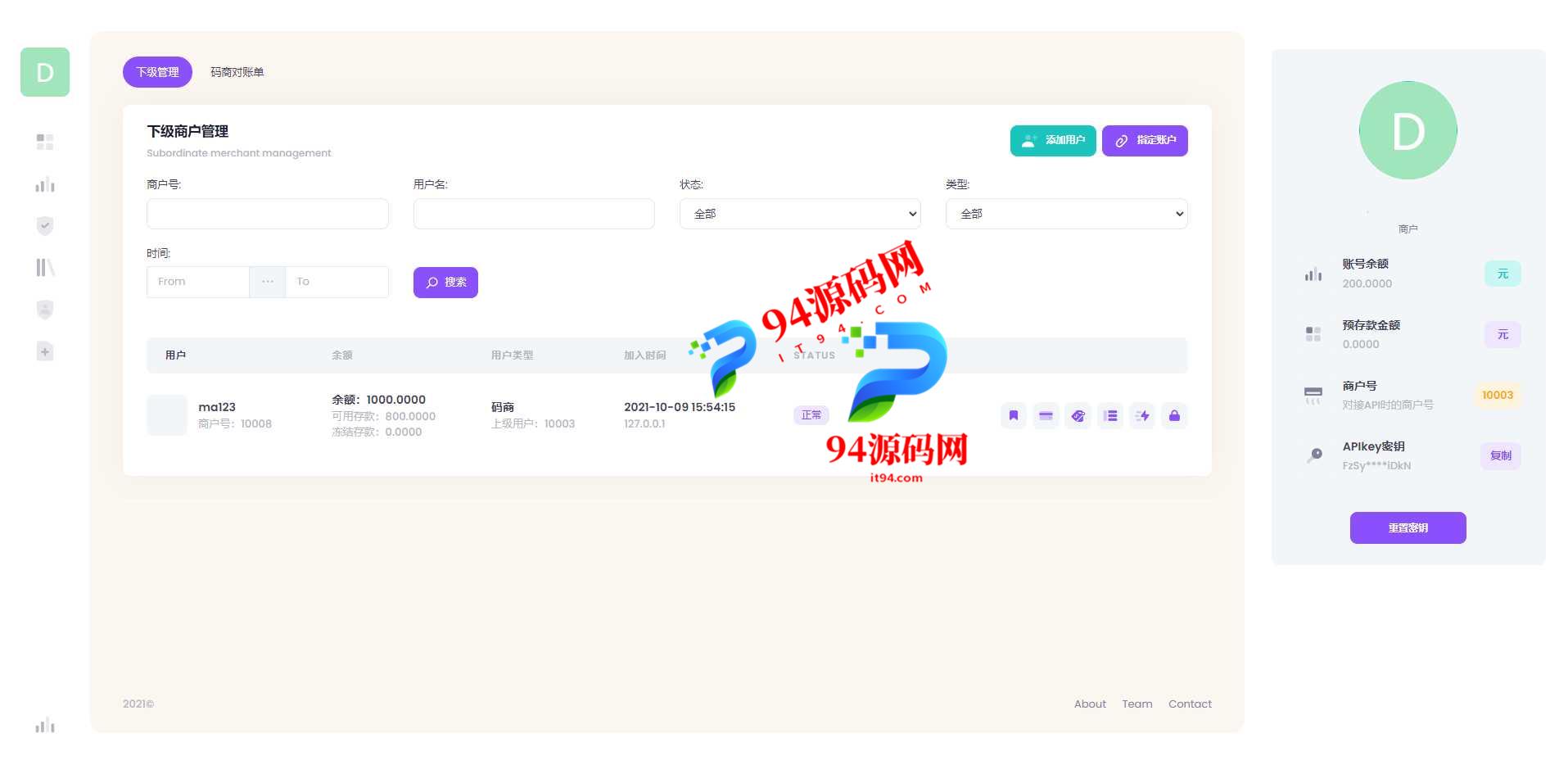Click 余额: 1000.0000 text
Viewport: 1568px width, 765px height.
coord(378,400)
